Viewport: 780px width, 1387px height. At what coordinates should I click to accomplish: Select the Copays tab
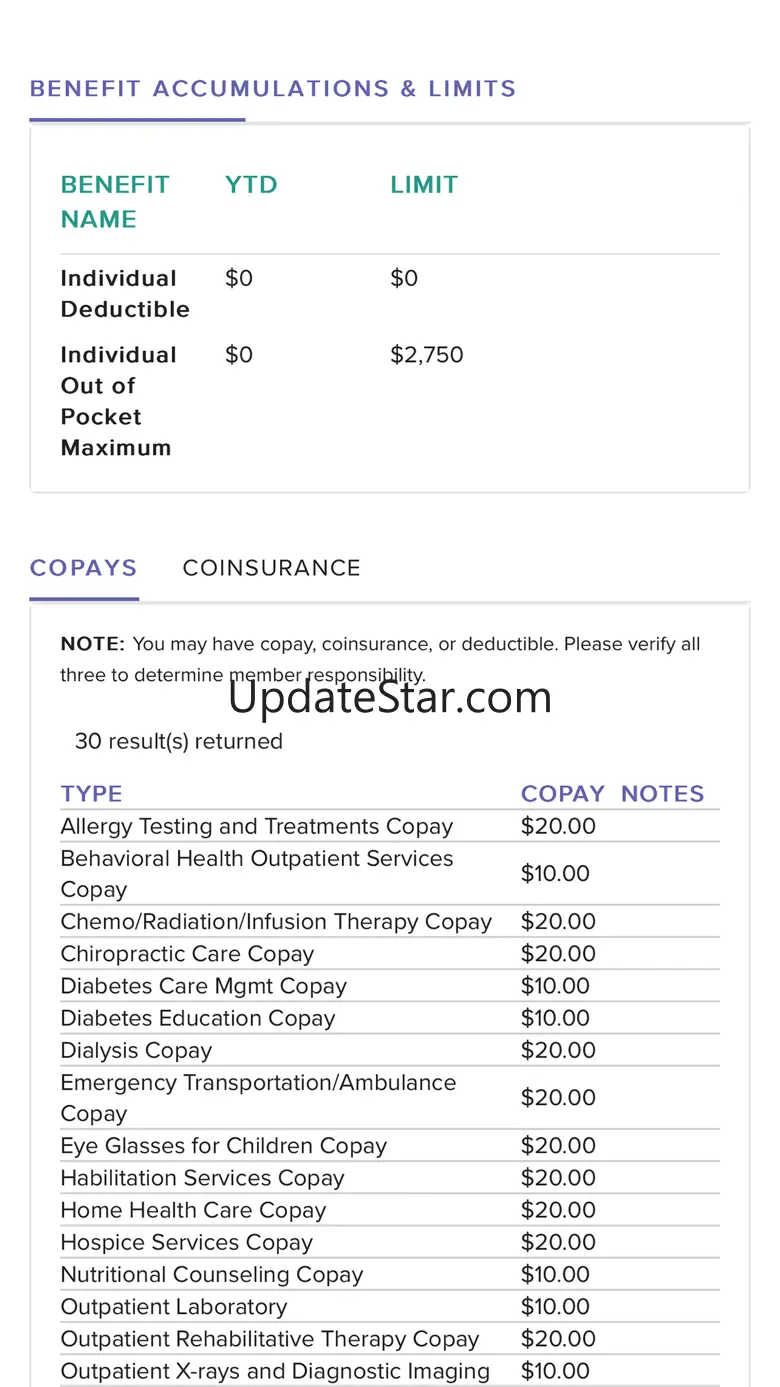click(x=84, y=568)
